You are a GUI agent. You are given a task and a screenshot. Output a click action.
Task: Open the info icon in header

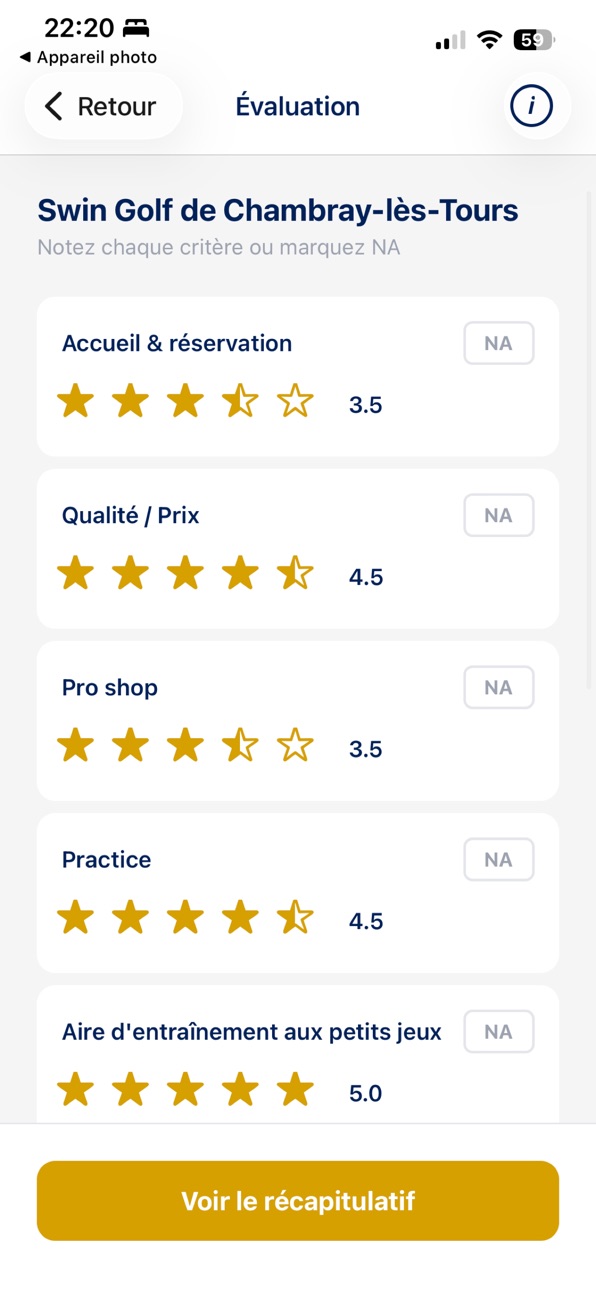click(531, 106)
